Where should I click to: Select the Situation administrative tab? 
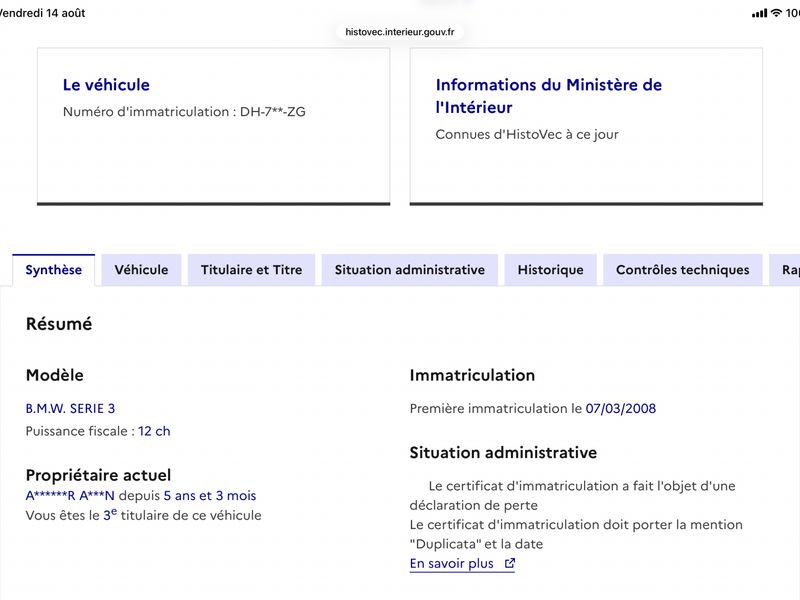[x=410, y=270]
